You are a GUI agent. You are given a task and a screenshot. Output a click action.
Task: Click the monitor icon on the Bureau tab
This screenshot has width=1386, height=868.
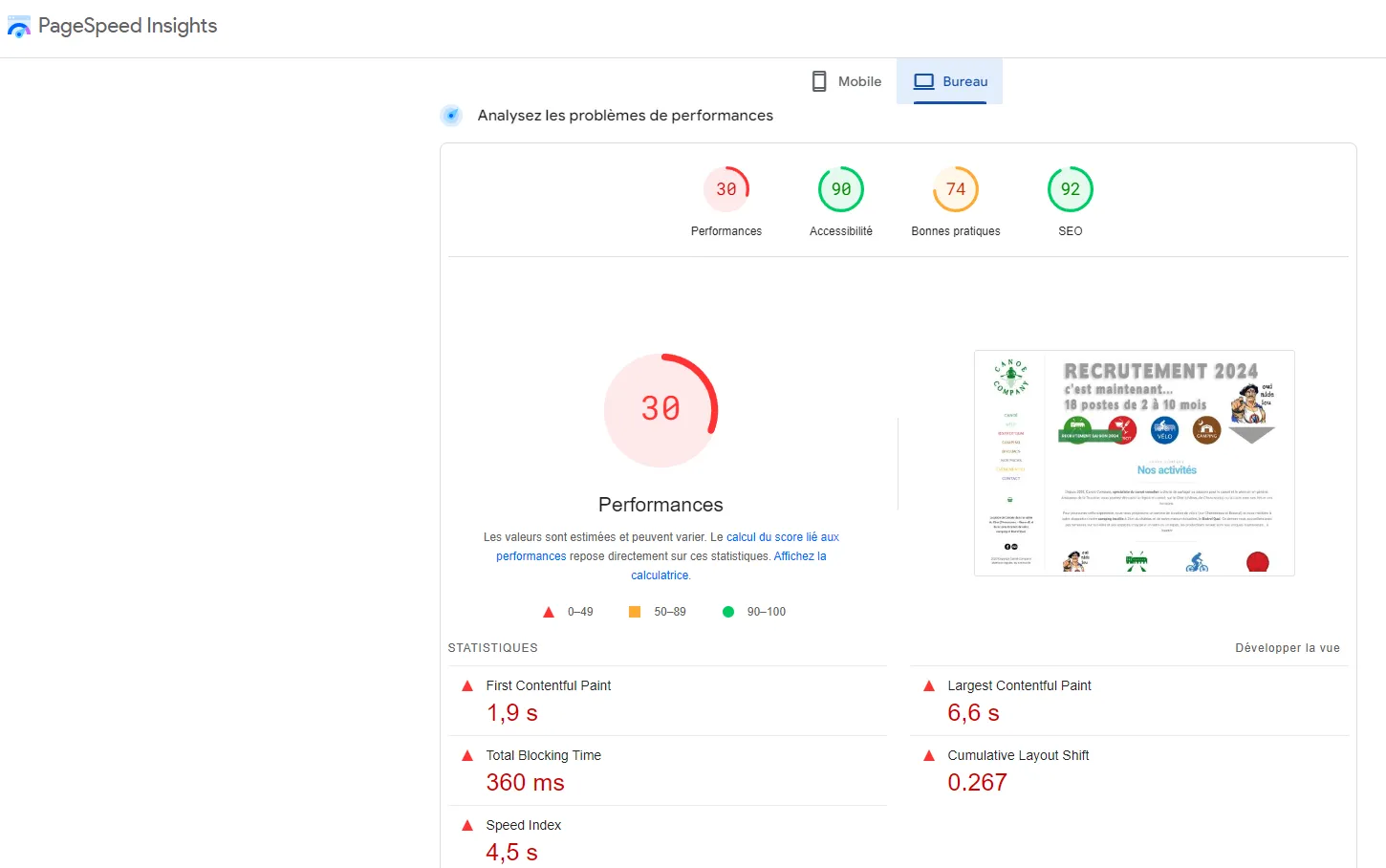(x=923, y=80)
